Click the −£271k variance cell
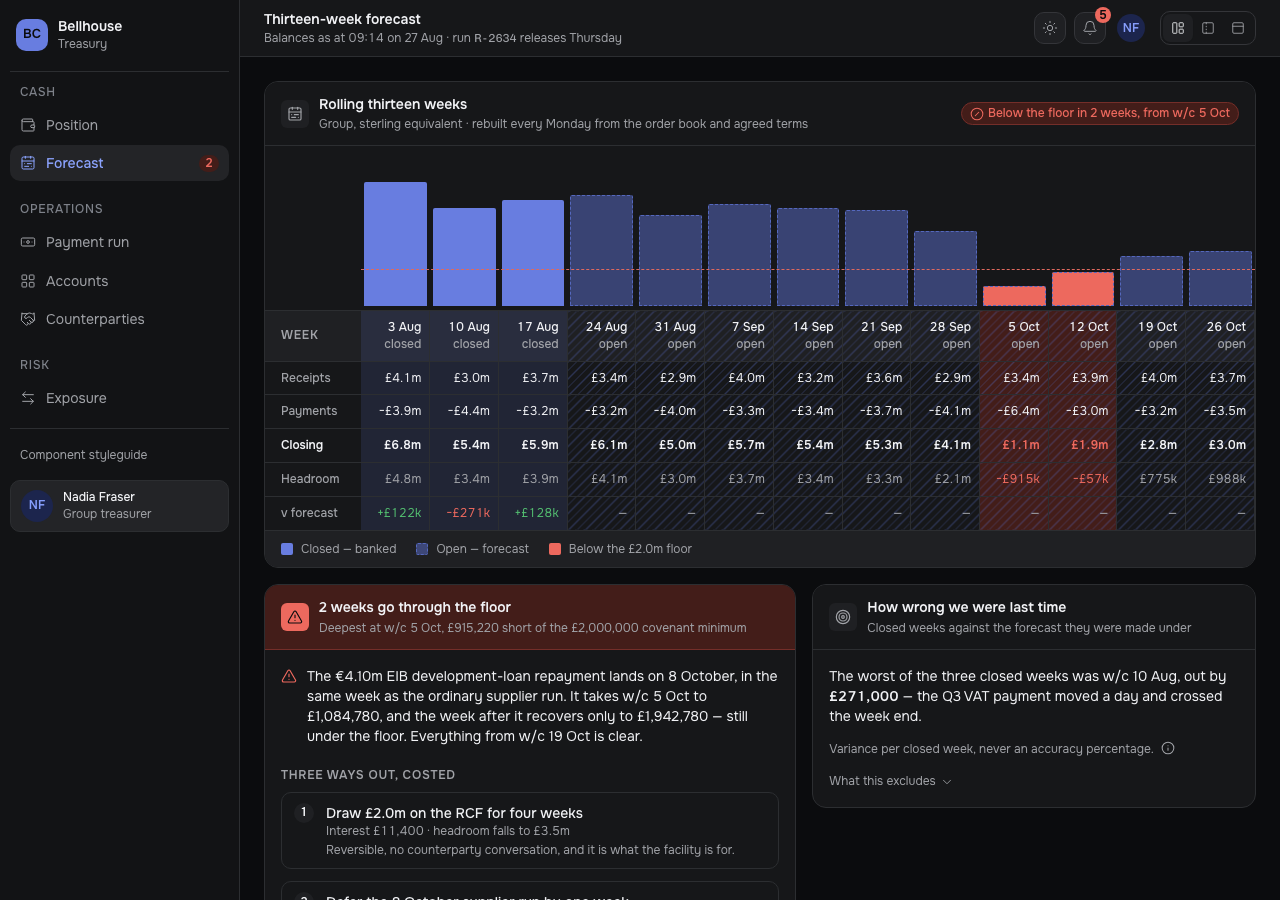The width and height of the screenshot is (1280, 900). tap(464, 513)
